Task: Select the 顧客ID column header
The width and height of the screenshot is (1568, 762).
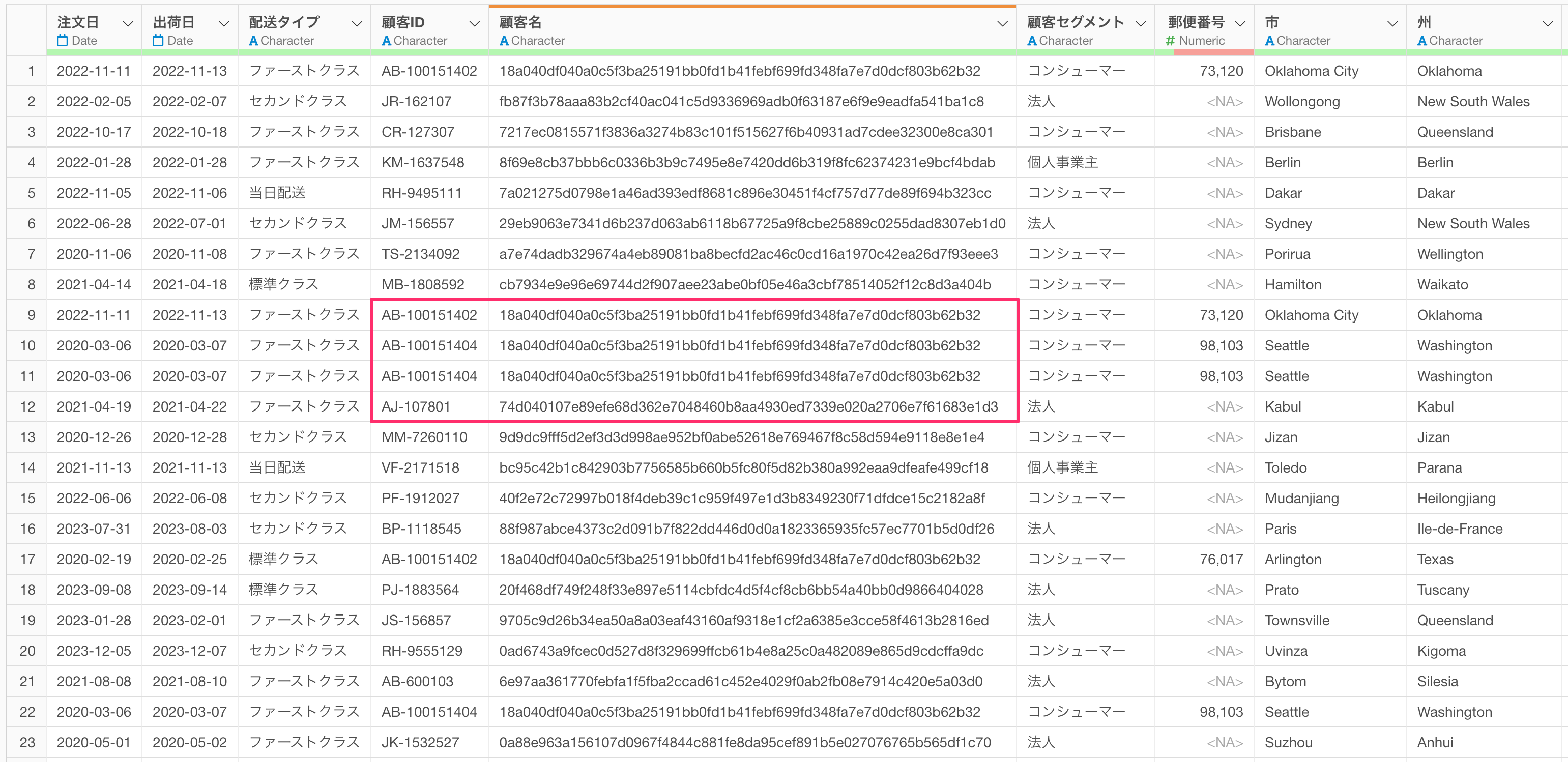Action: tap(403, 22)
